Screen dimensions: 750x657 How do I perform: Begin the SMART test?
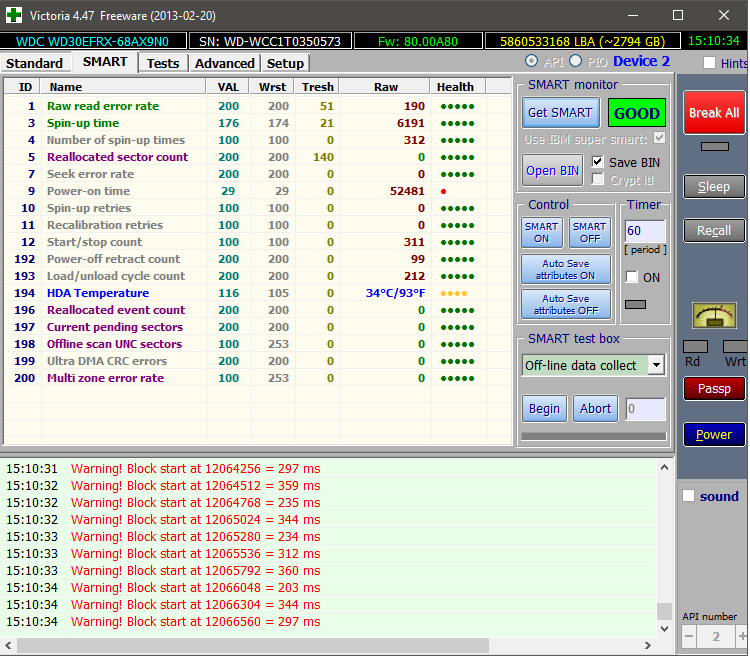(544, 408)
